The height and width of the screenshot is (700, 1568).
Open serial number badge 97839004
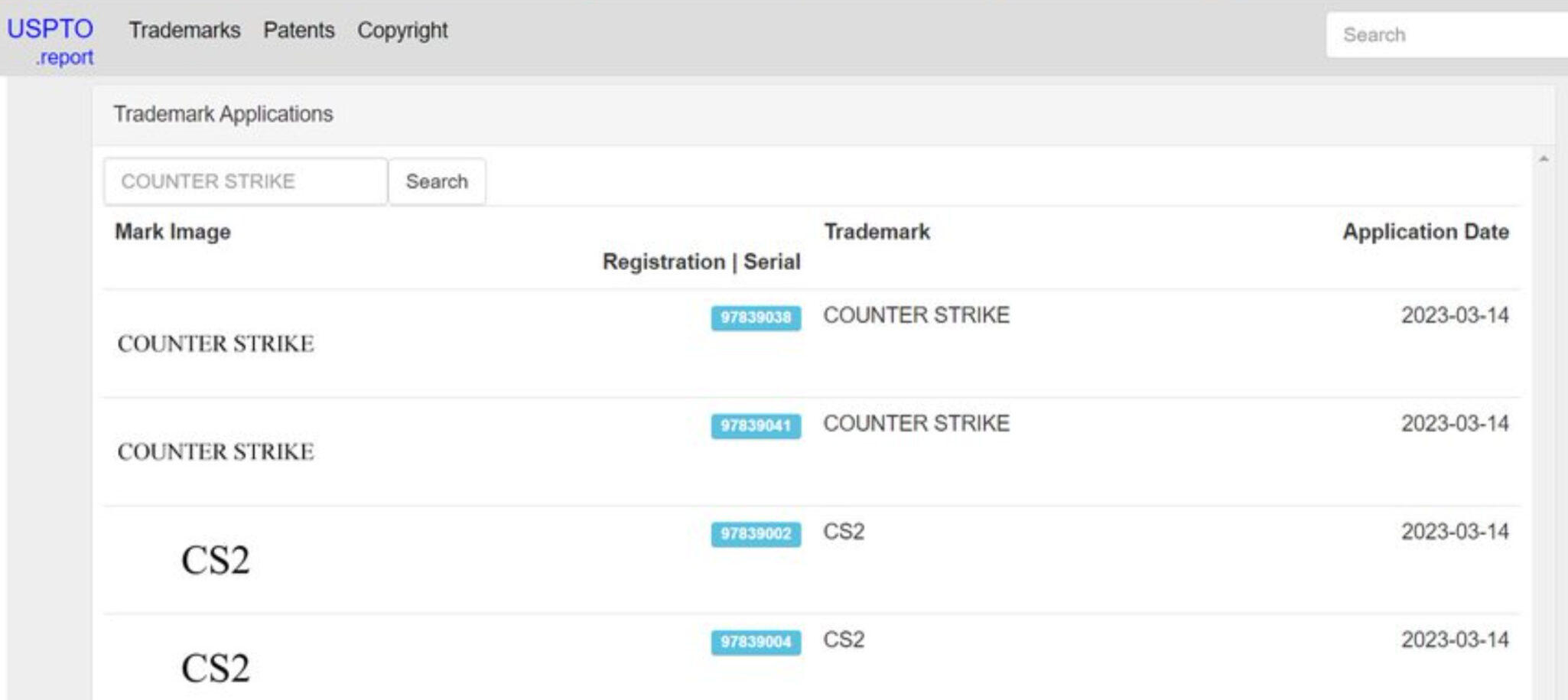point(756,642)
